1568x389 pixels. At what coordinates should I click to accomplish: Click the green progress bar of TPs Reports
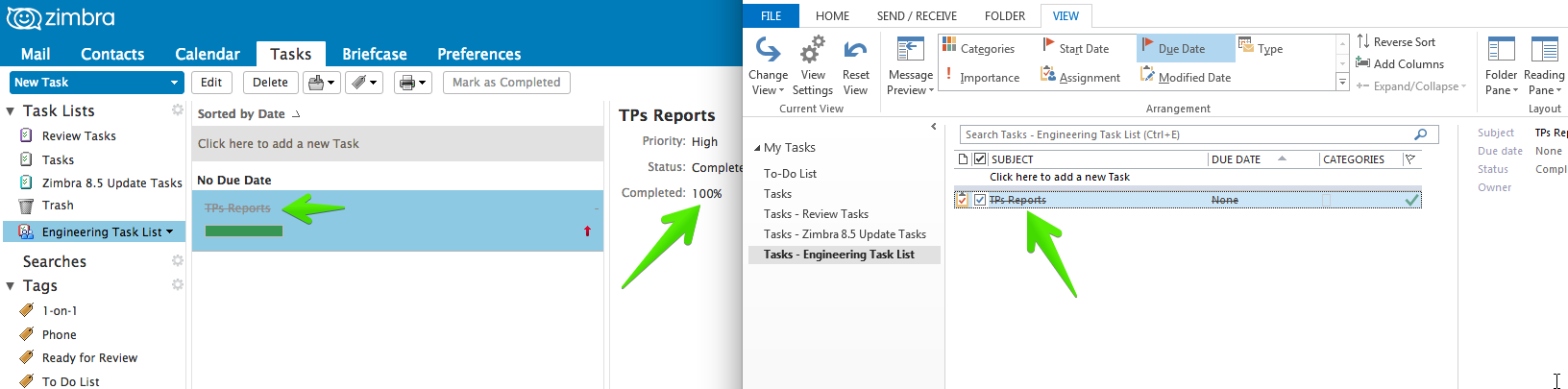[244, 231]
